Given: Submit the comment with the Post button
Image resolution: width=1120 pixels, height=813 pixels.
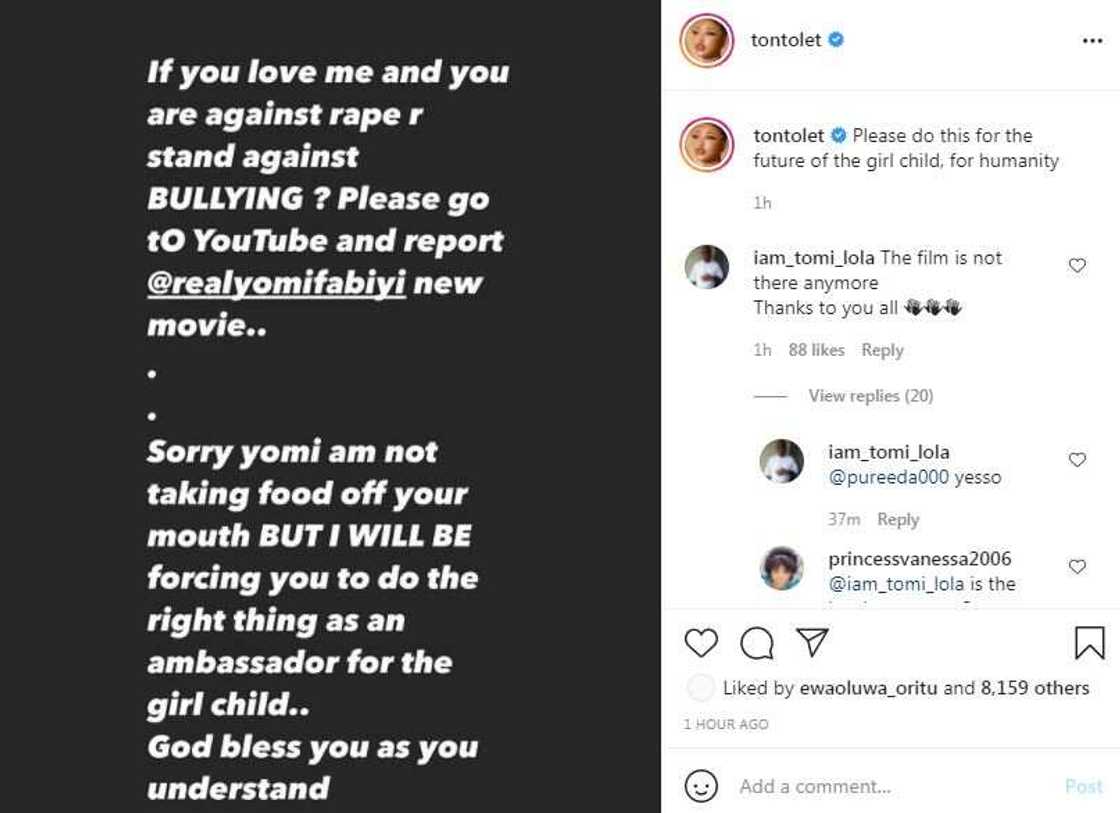Looking at the screenshot, I should point(1083,786).
